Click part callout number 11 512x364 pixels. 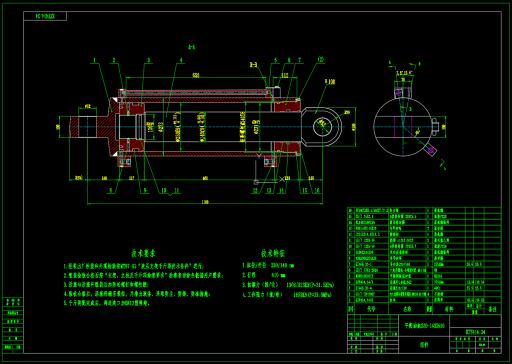tap(177, 191)
